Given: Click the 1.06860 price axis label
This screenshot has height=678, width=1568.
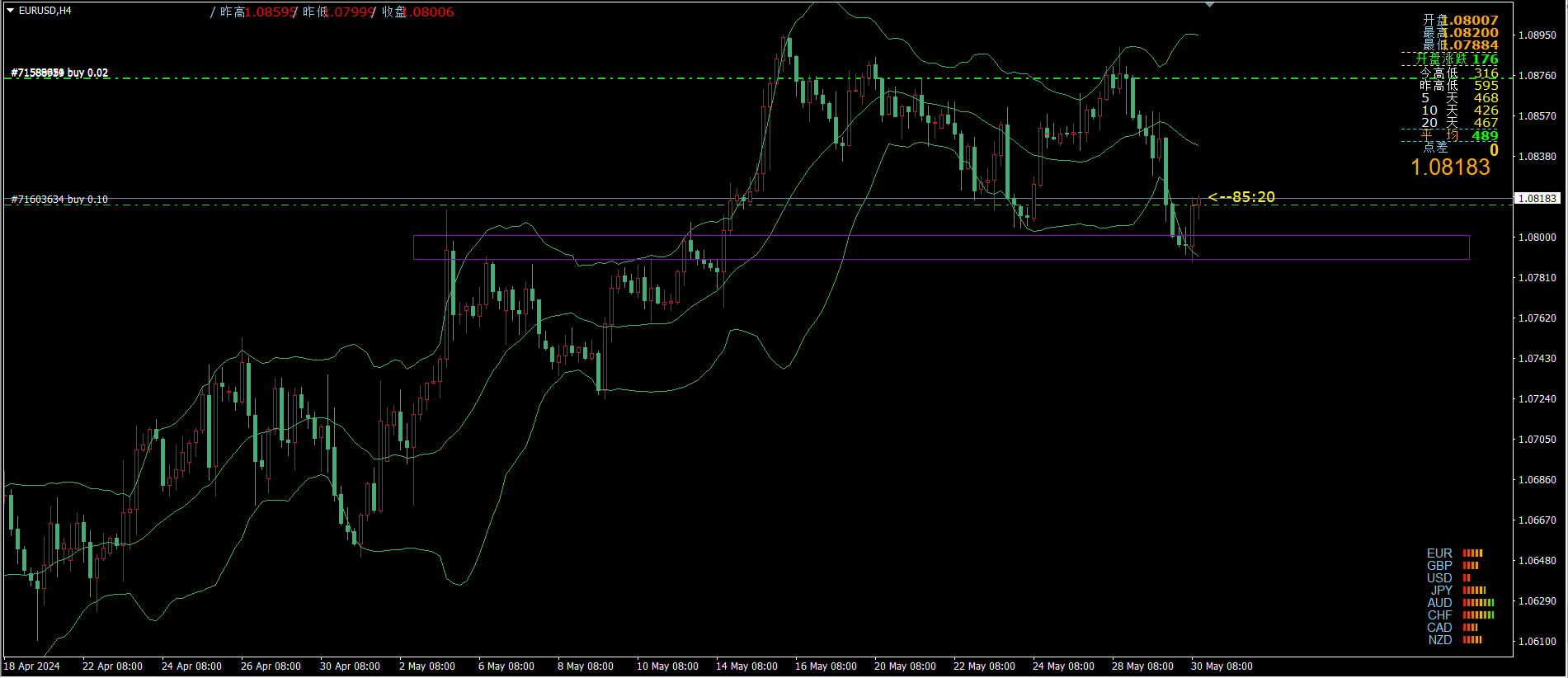Looking at the screenshot, I should tap(1537, 480).
